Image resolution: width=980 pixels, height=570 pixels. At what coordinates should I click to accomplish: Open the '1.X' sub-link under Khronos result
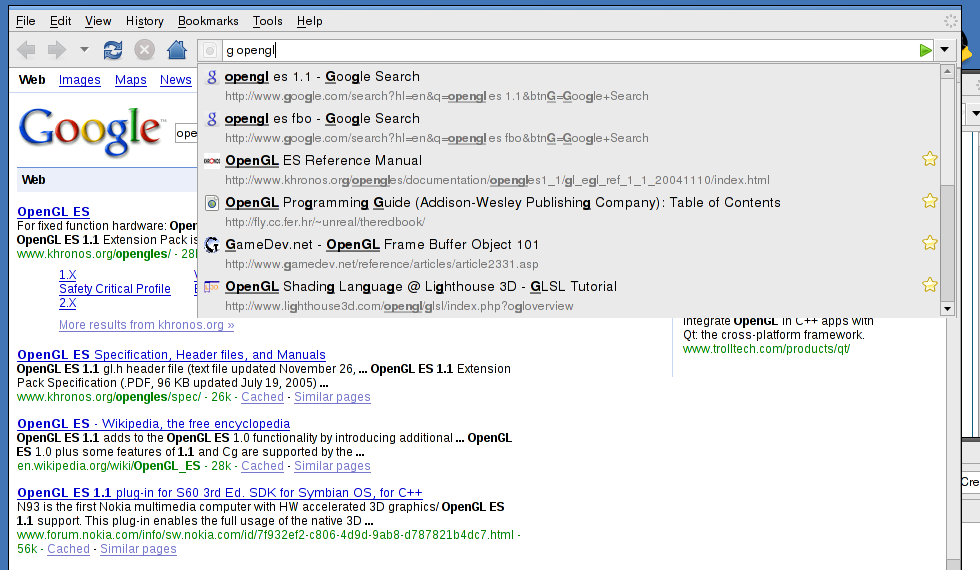68,275
